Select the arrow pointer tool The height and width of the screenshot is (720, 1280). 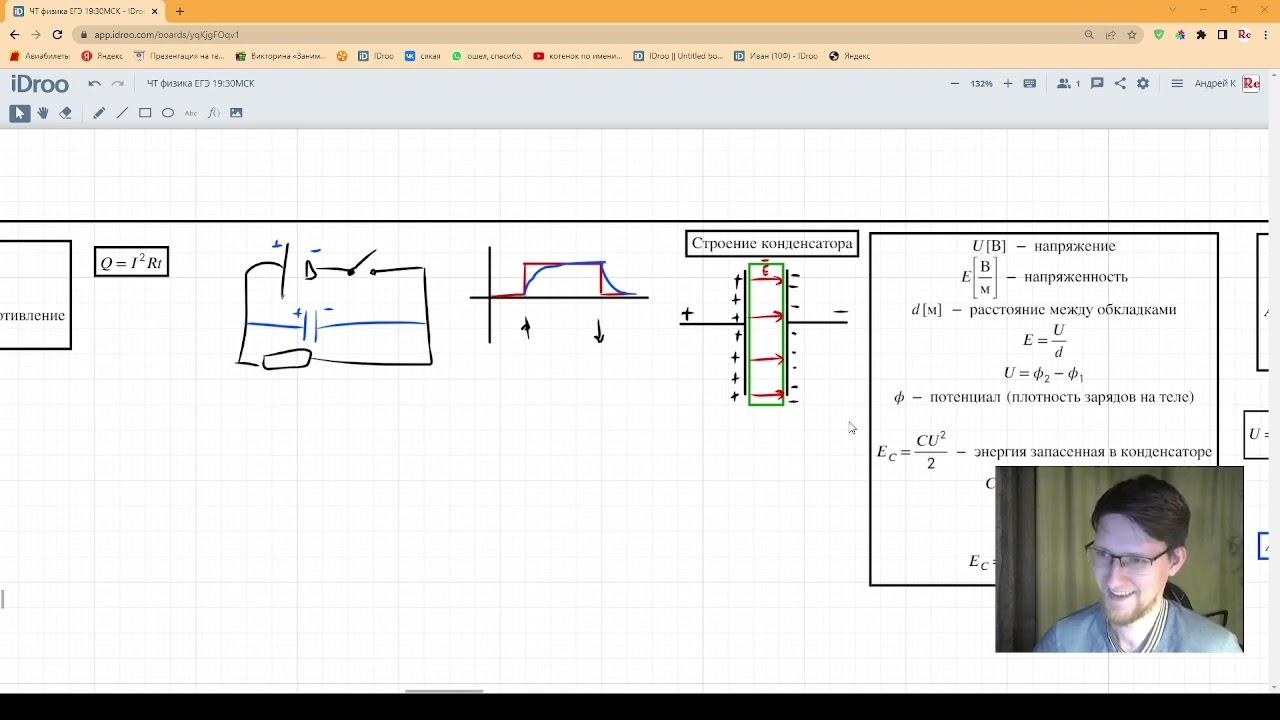point(20,113)
